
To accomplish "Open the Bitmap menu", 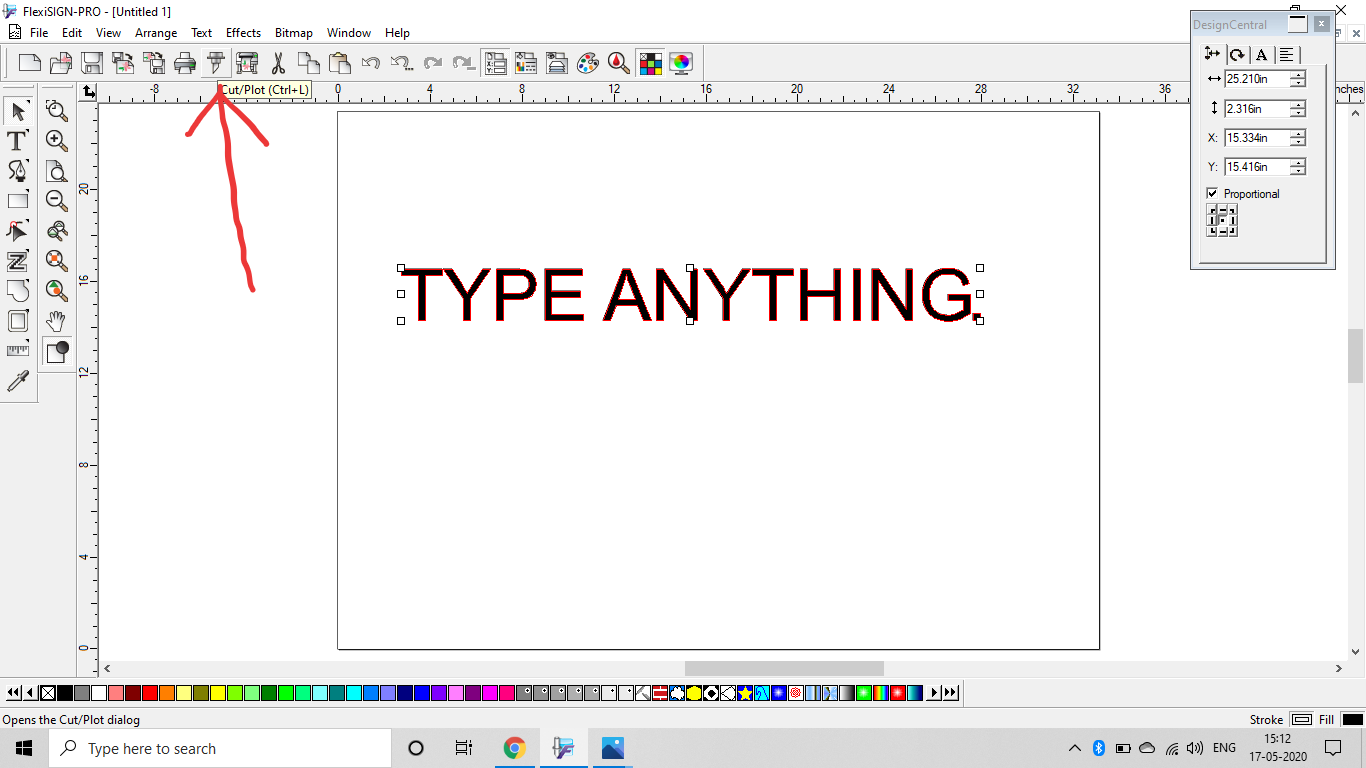I will click(294, 33).
